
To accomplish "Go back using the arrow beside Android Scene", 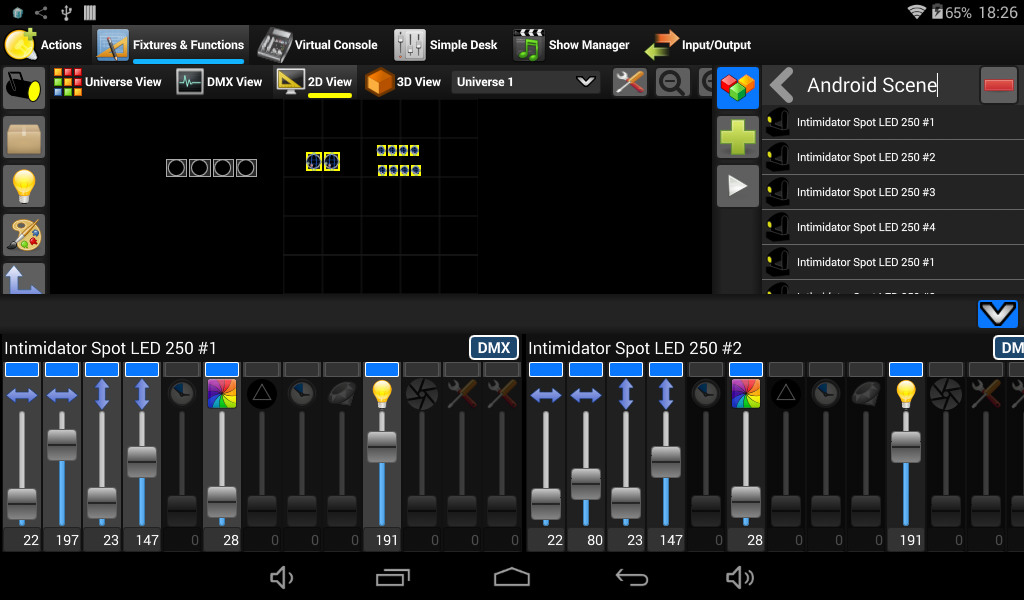I will [782, 85].
